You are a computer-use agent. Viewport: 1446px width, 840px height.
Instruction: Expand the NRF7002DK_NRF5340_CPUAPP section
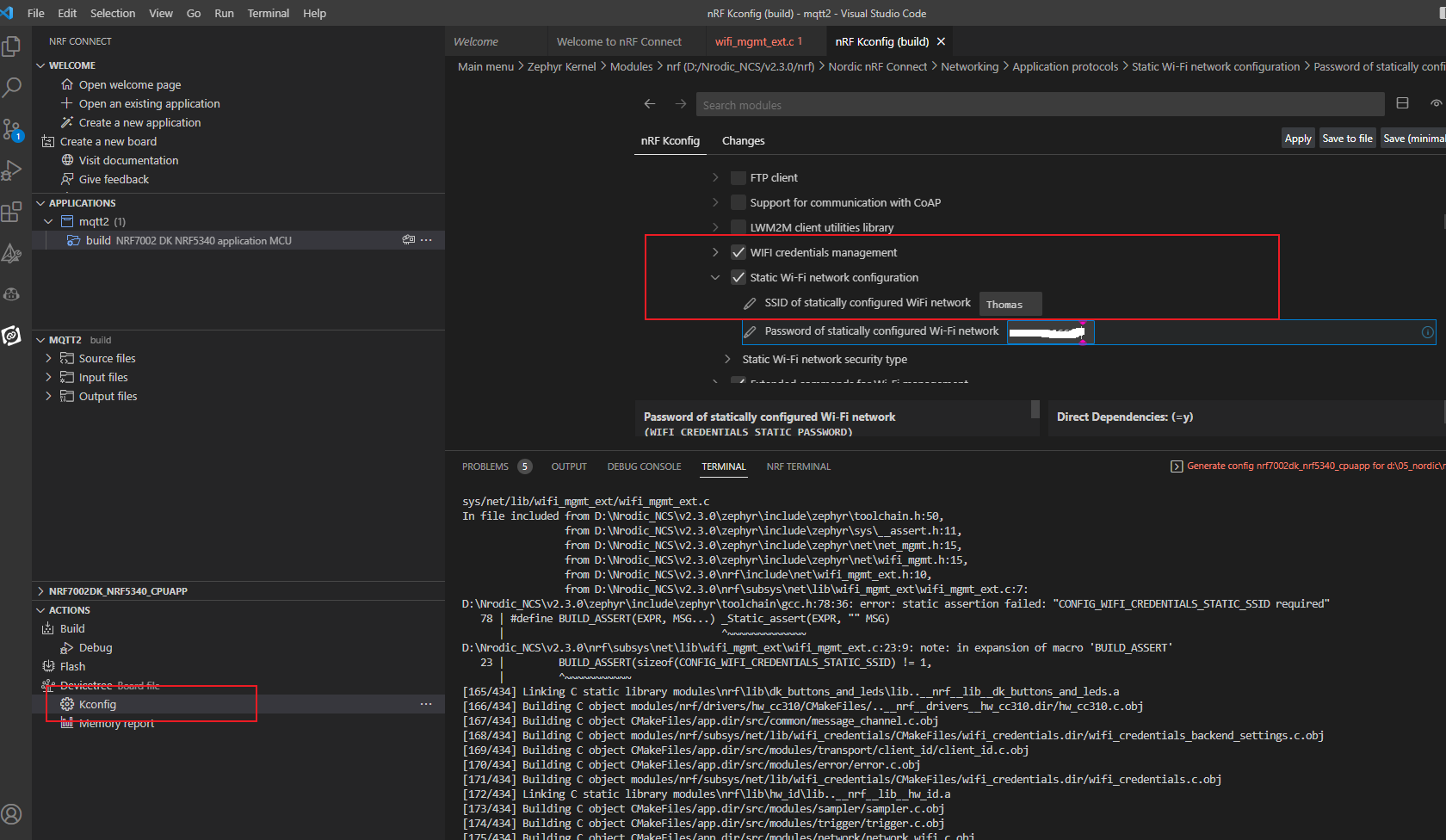pos(40,591)
